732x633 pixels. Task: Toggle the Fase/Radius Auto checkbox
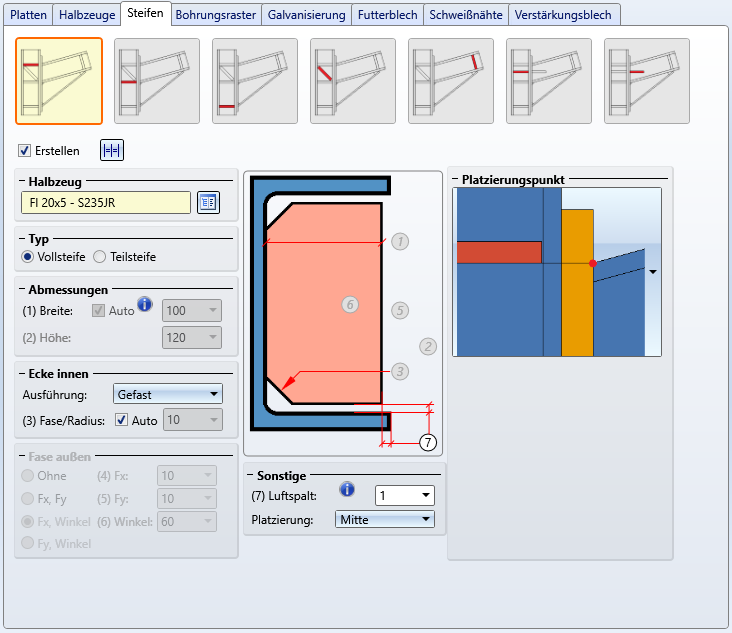coord(121,420)
